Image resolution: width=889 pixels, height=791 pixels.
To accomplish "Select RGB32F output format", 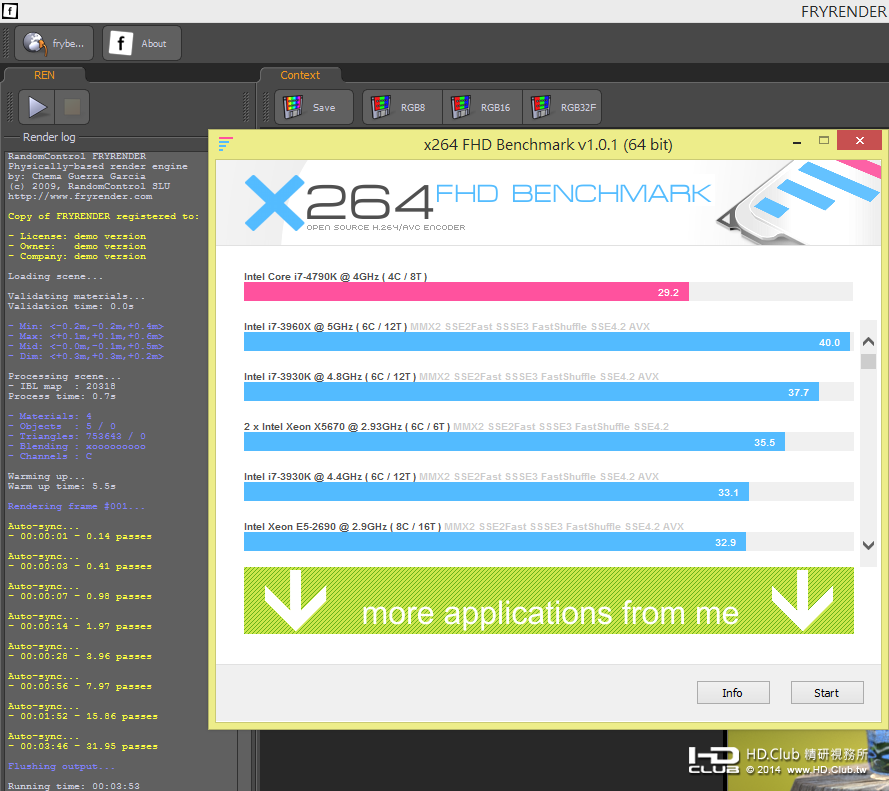I will 562,107.
